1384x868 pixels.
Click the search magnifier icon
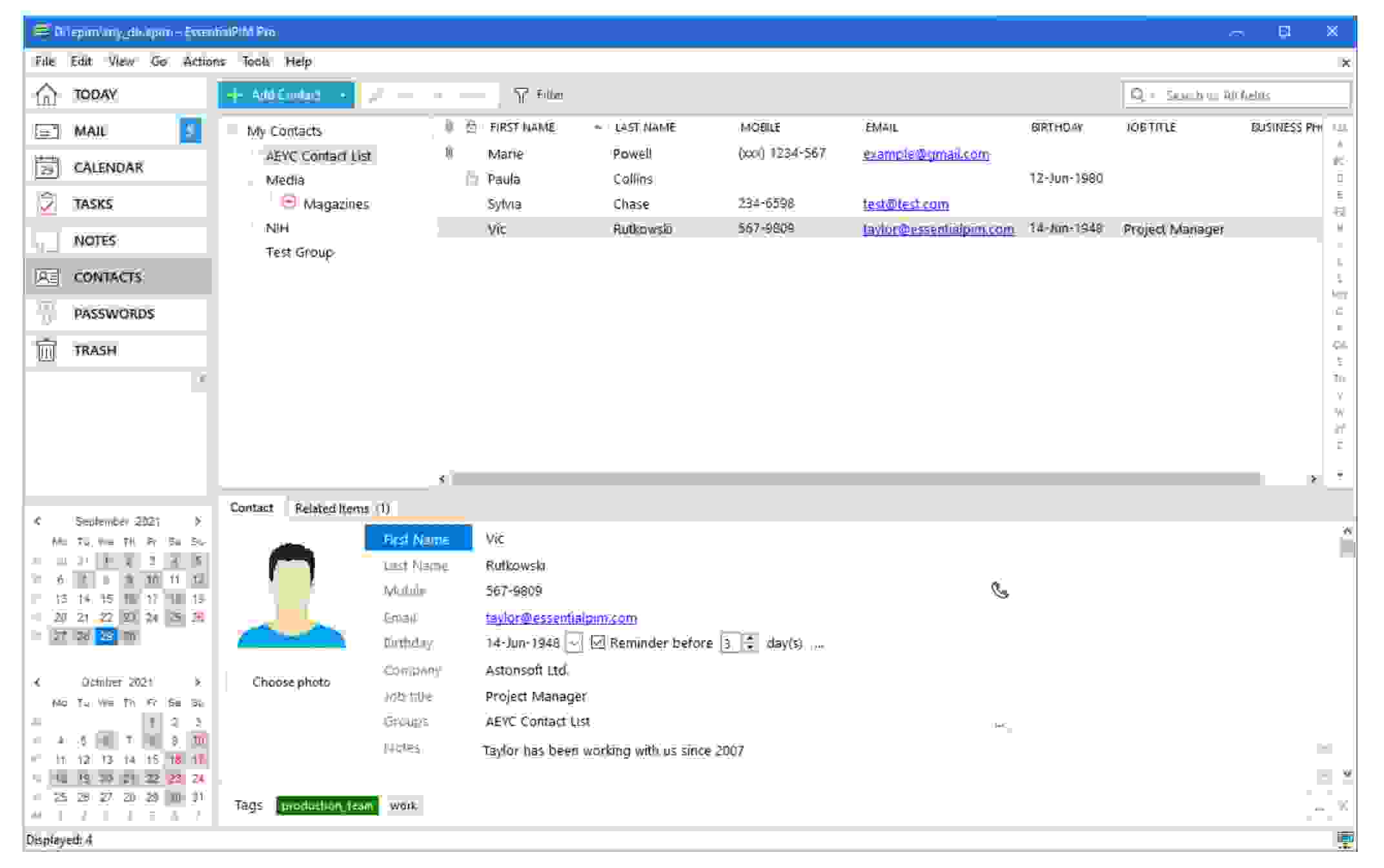click(x=1137, y=95)
